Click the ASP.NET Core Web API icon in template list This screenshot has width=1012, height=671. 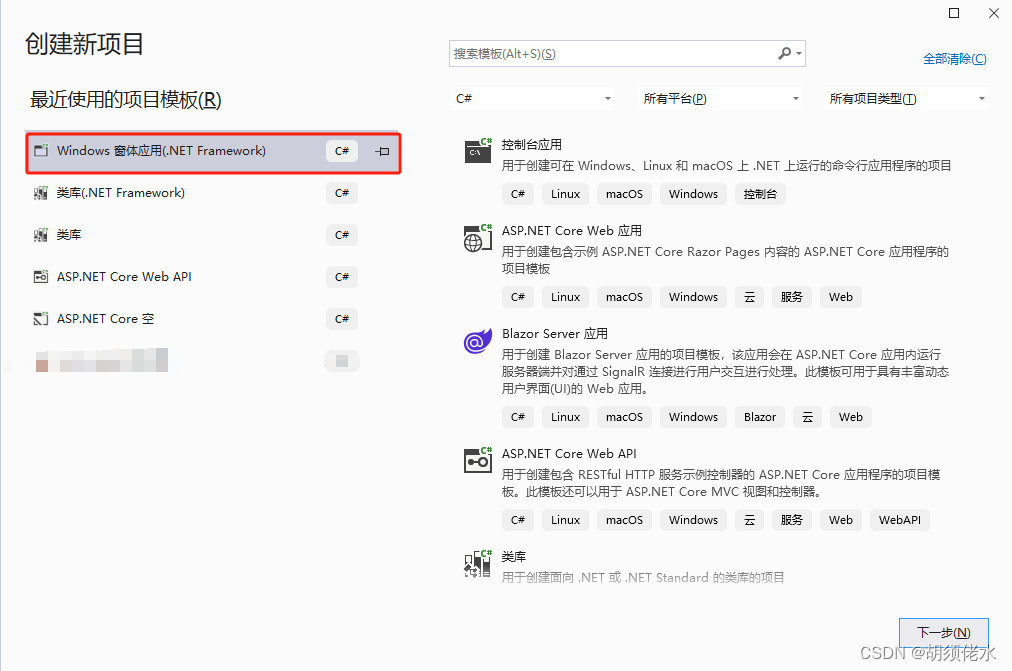click(x=478, y=461)
